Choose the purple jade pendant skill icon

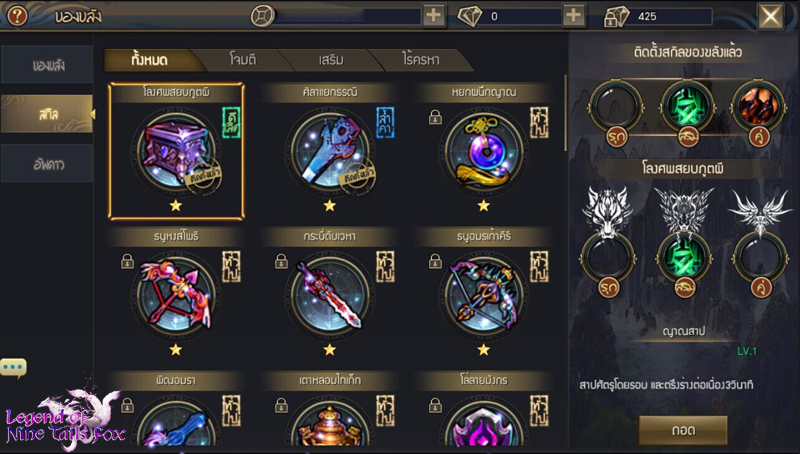pos(484,151)
